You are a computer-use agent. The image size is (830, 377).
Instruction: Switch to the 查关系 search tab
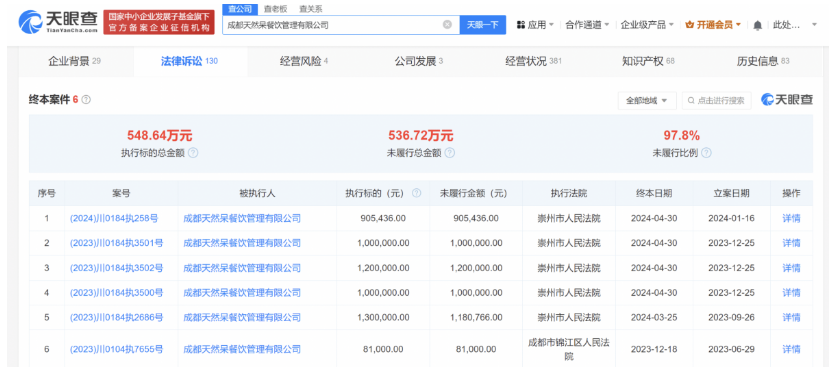pyautogui.click(x=310, y=9)
